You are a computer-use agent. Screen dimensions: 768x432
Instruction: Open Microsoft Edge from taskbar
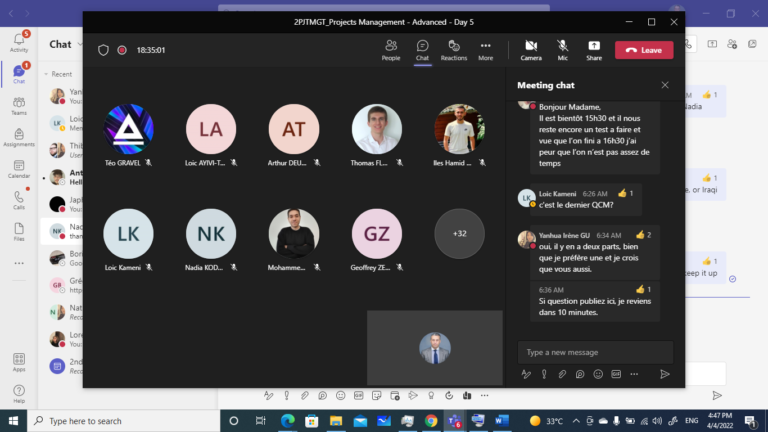click(288, 421)
